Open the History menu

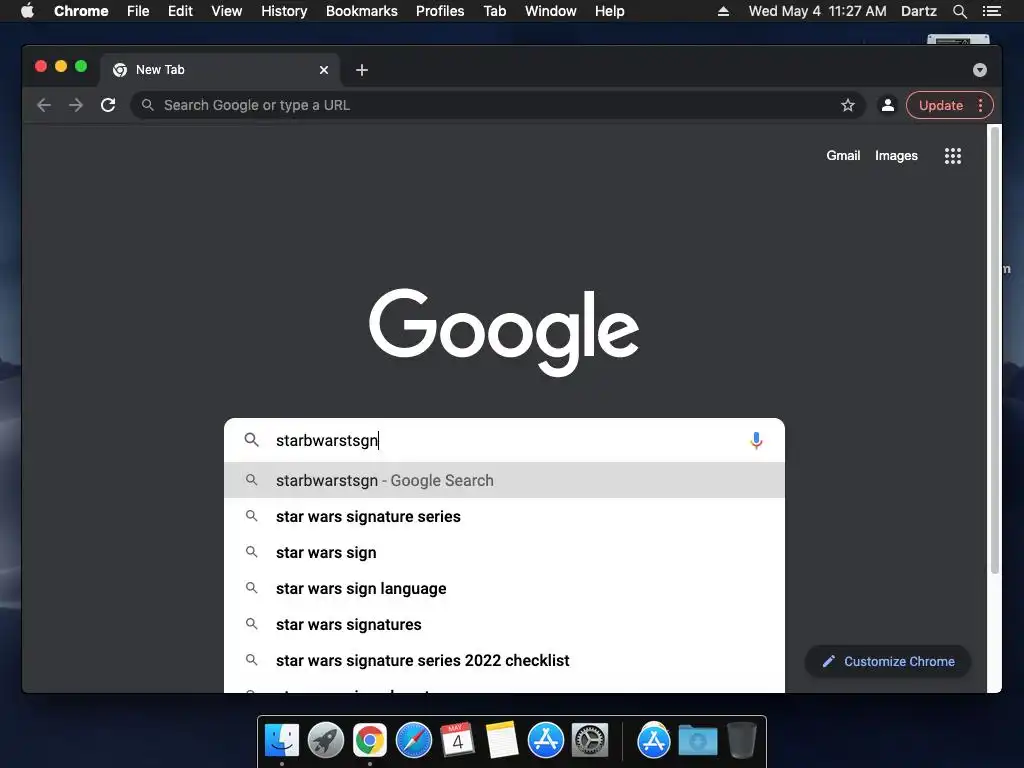click(x=284, y=11)
